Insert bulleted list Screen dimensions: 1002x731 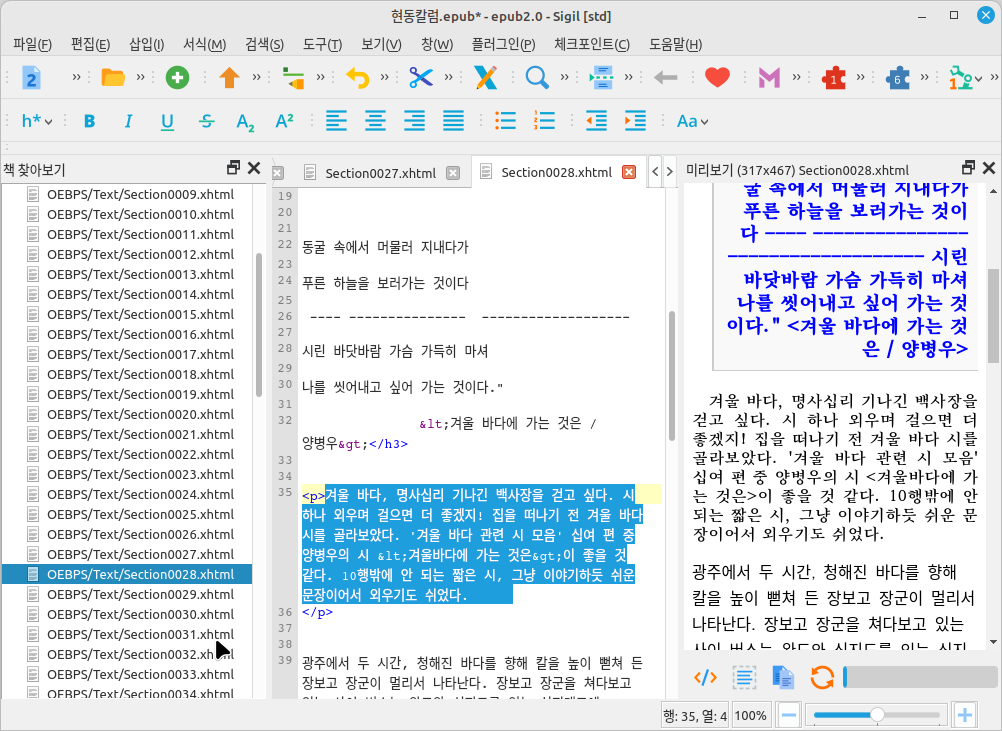pyautogui.click(x=505, y=121)
